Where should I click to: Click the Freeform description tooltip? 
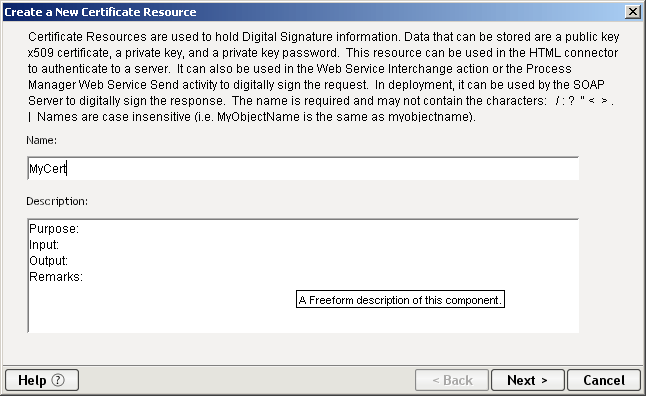coord(400,300)
